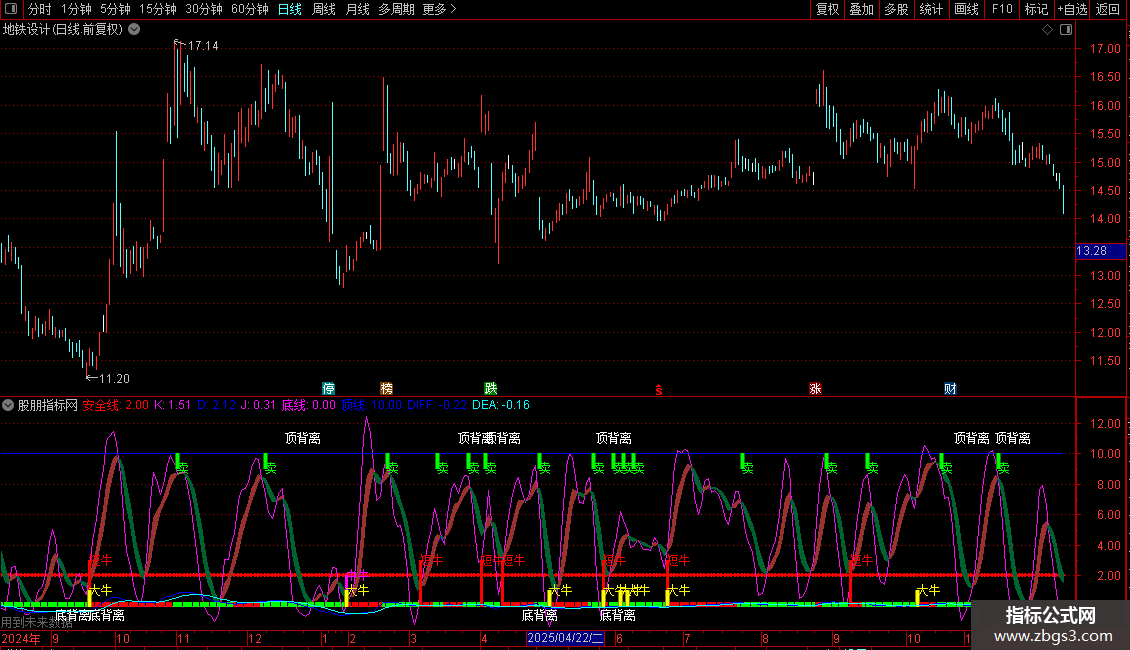1130x650 pixels.
Task: Toggle 复权 price adjustment
Action: coord(827,10)
